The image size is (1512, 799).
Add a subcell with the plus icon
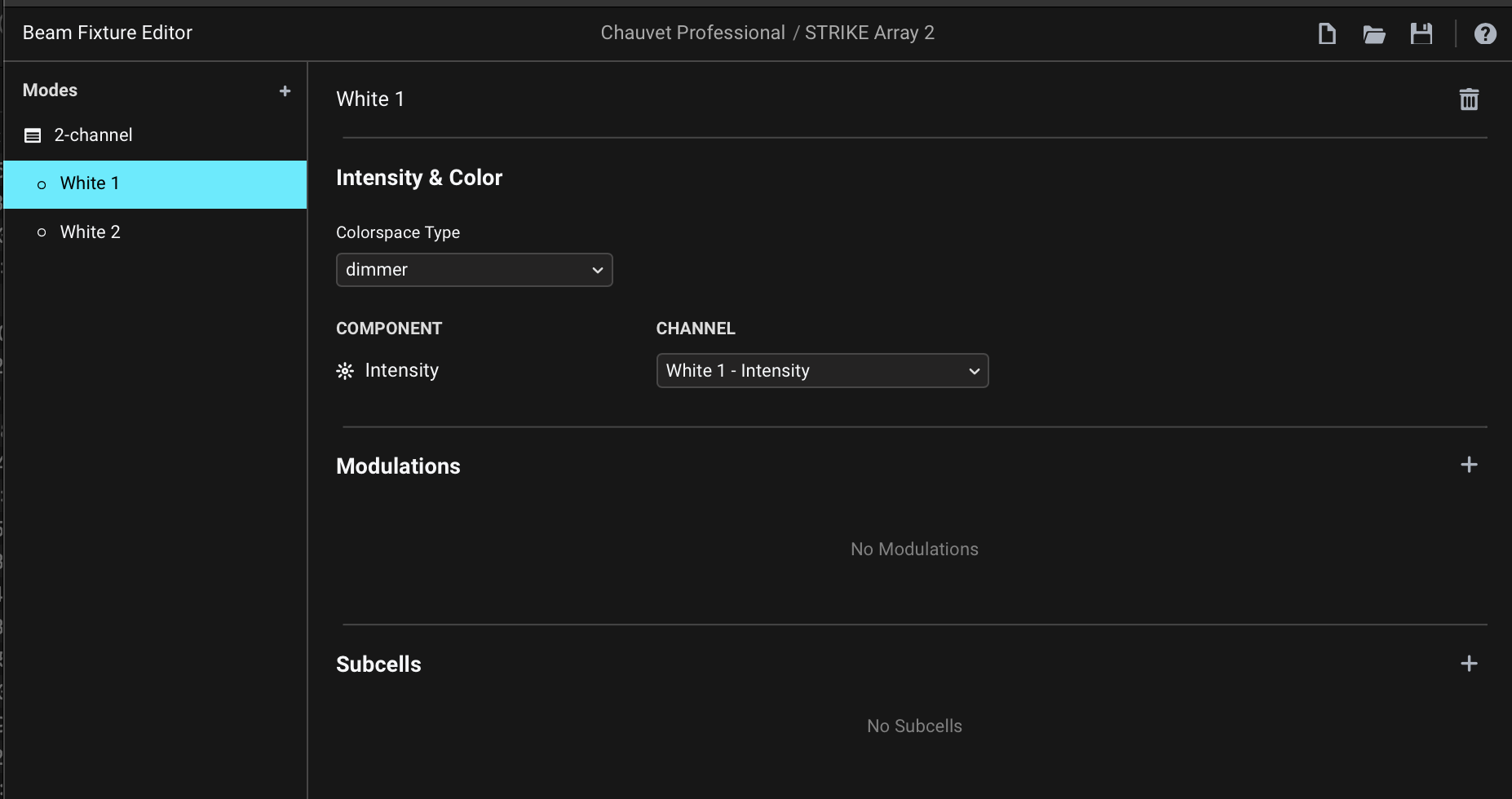(1469, 664)
